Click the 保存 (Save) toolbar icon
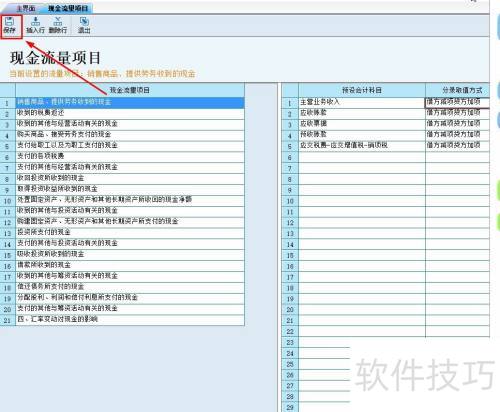This screenshot has width=500, height=412. coord(10,26)
